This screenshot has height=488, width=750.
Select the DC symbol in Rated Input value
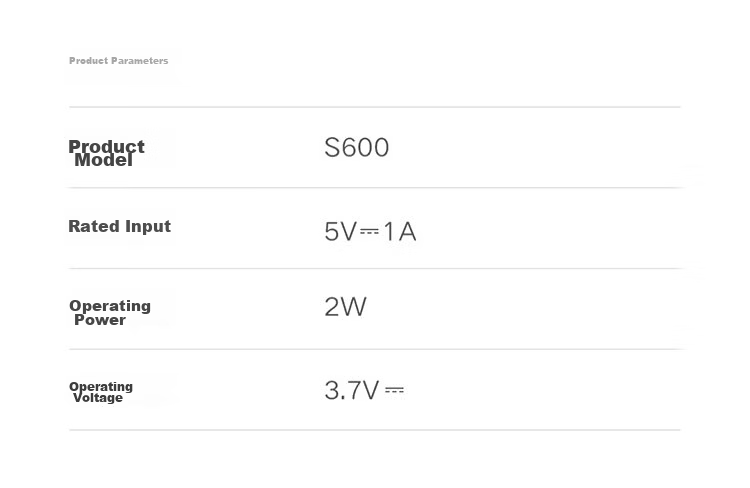point(369,232)
